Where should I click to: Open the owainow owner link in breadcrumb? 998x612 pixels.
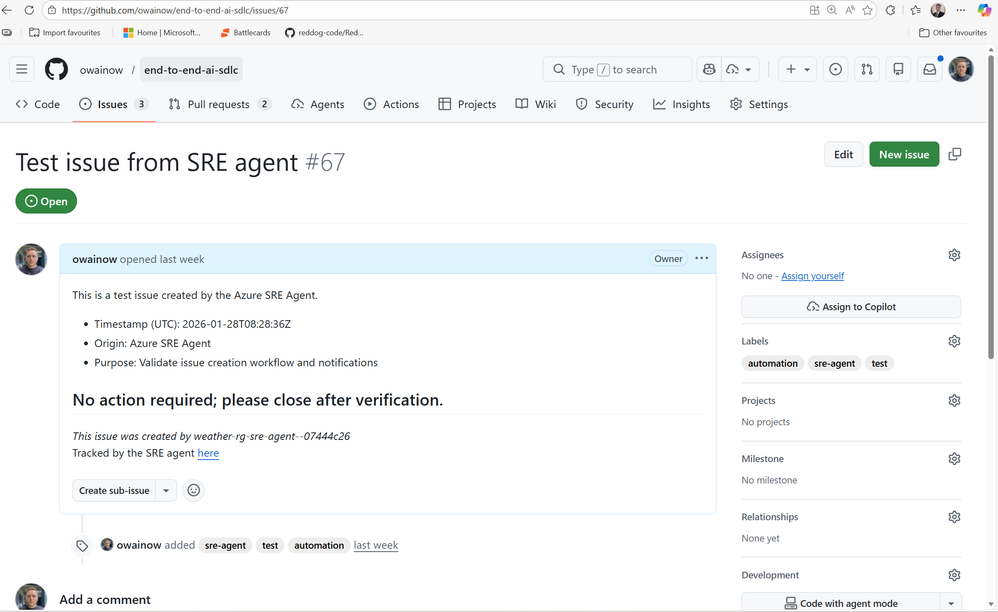(101, 70)
